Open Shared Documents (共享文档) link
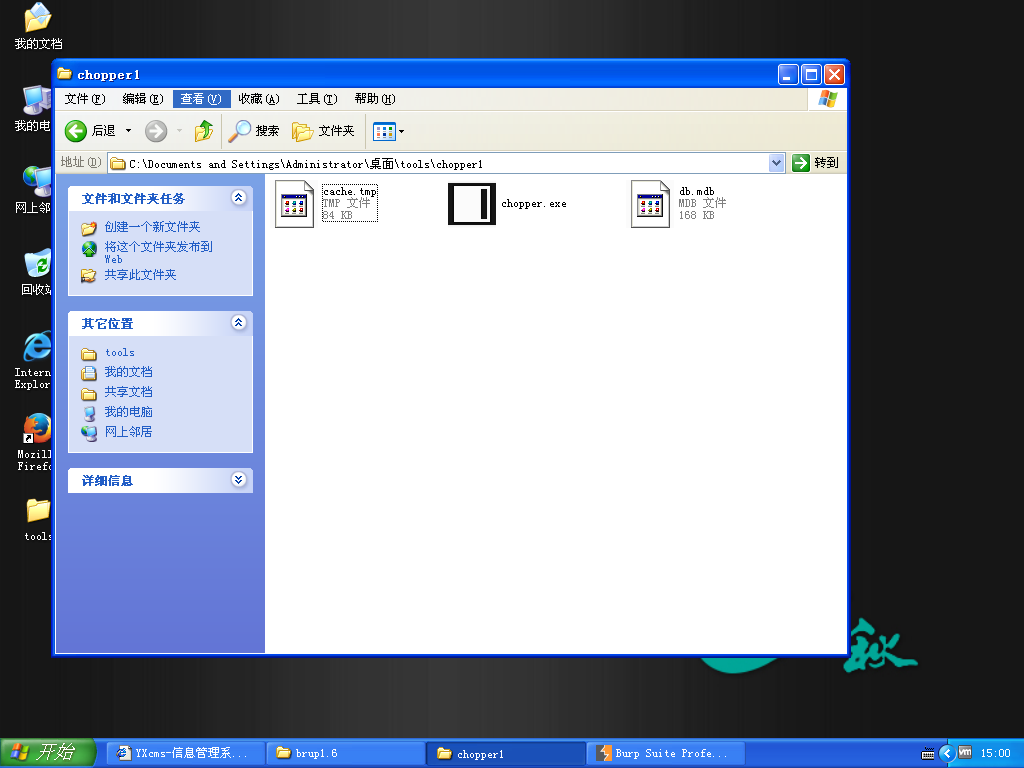Image resolution: width=1024 pixels, height=768 pixels. [x=129, y=392]
